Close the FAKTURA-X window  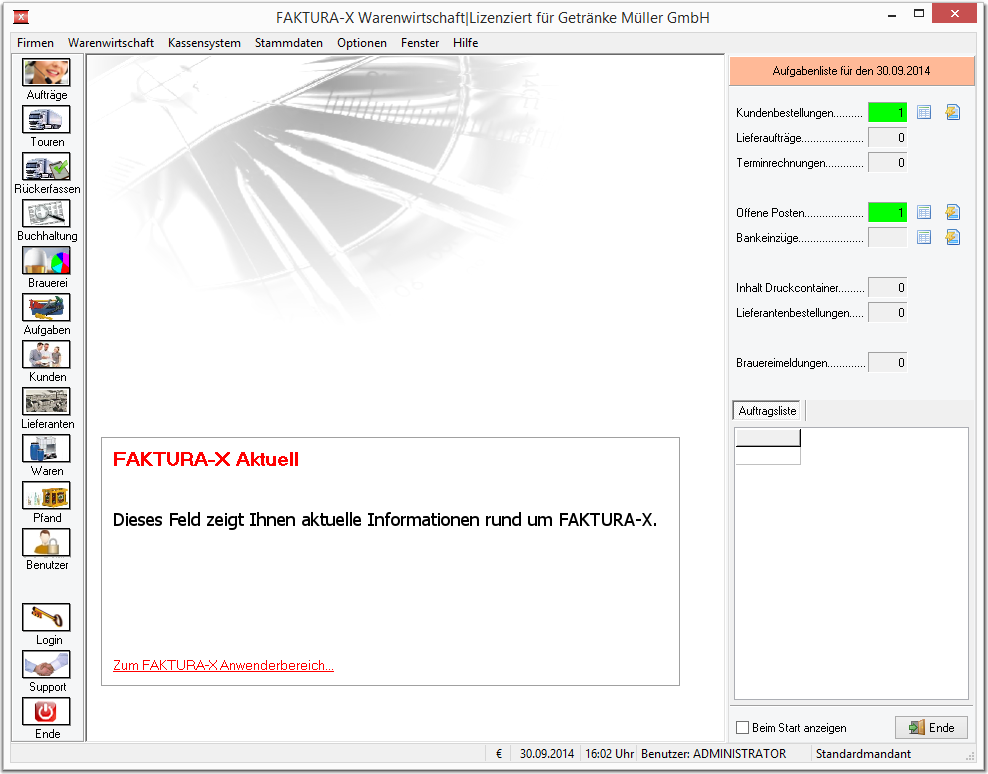point(955,14)
